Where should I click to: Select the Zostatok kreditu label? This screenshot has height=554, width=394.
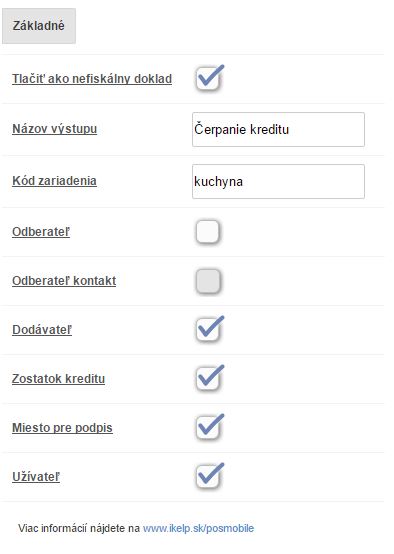(x=58, y=379)
